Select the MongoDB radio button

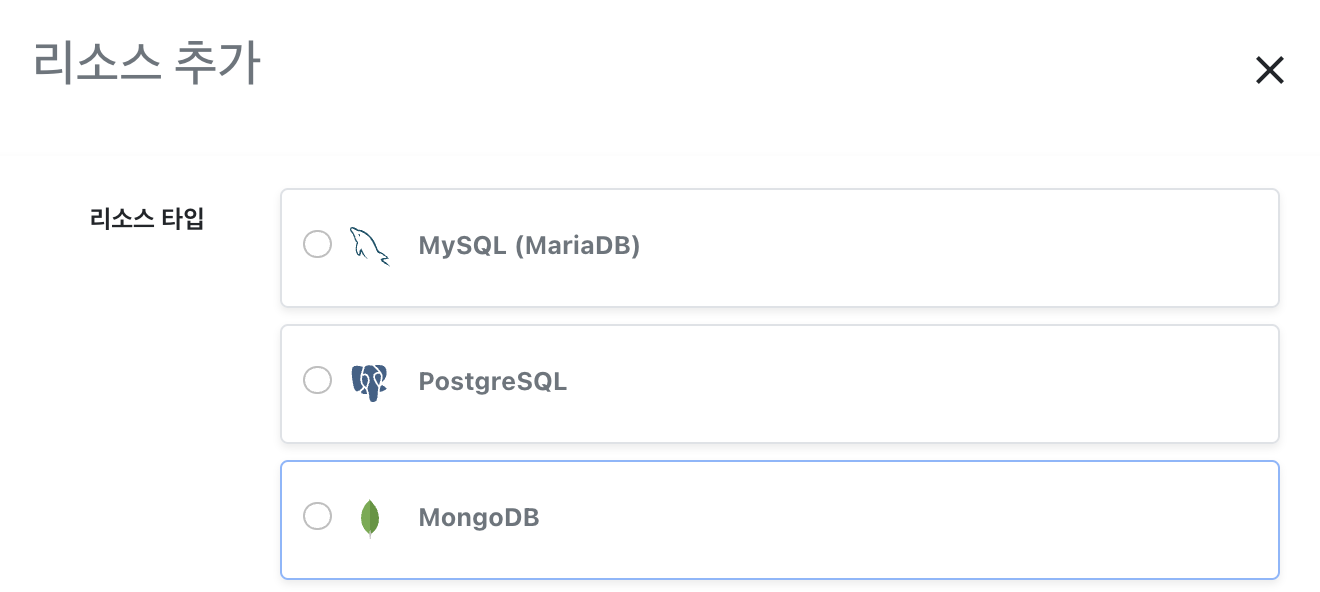(x=317, y=517)
